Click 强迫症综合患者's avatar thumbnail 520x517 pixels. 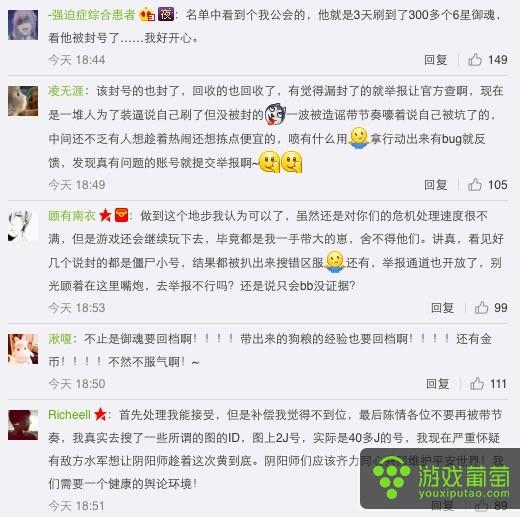point(23,25)
